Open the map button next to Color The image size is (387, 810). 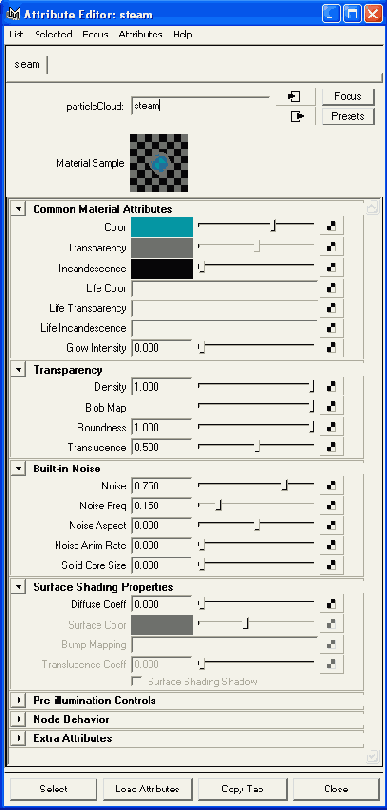click(332, 227)
